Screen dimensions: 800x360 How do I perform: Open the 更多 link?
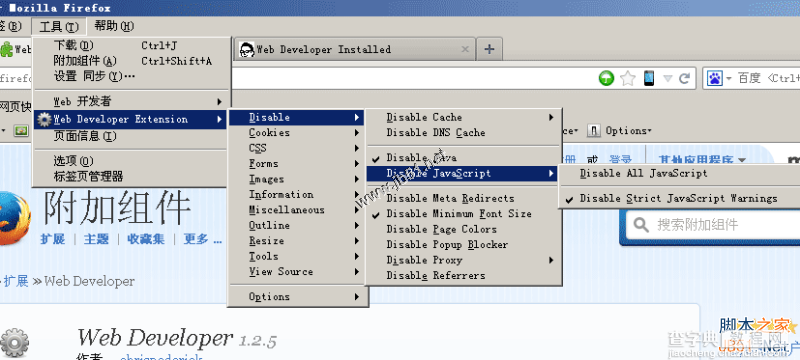pyautogui.click(x=203, y=239)
